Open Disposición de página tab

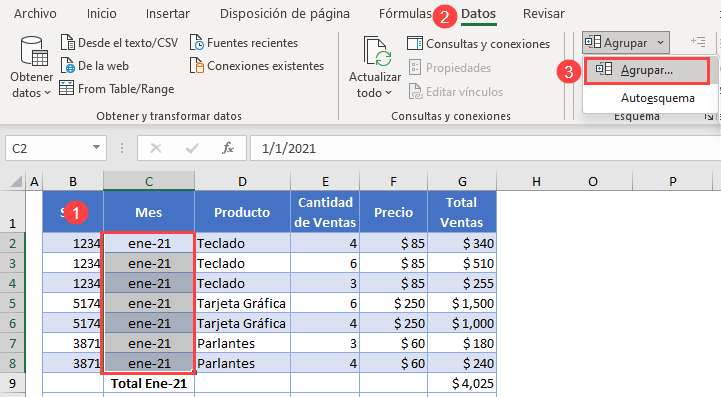click(285, 14)
